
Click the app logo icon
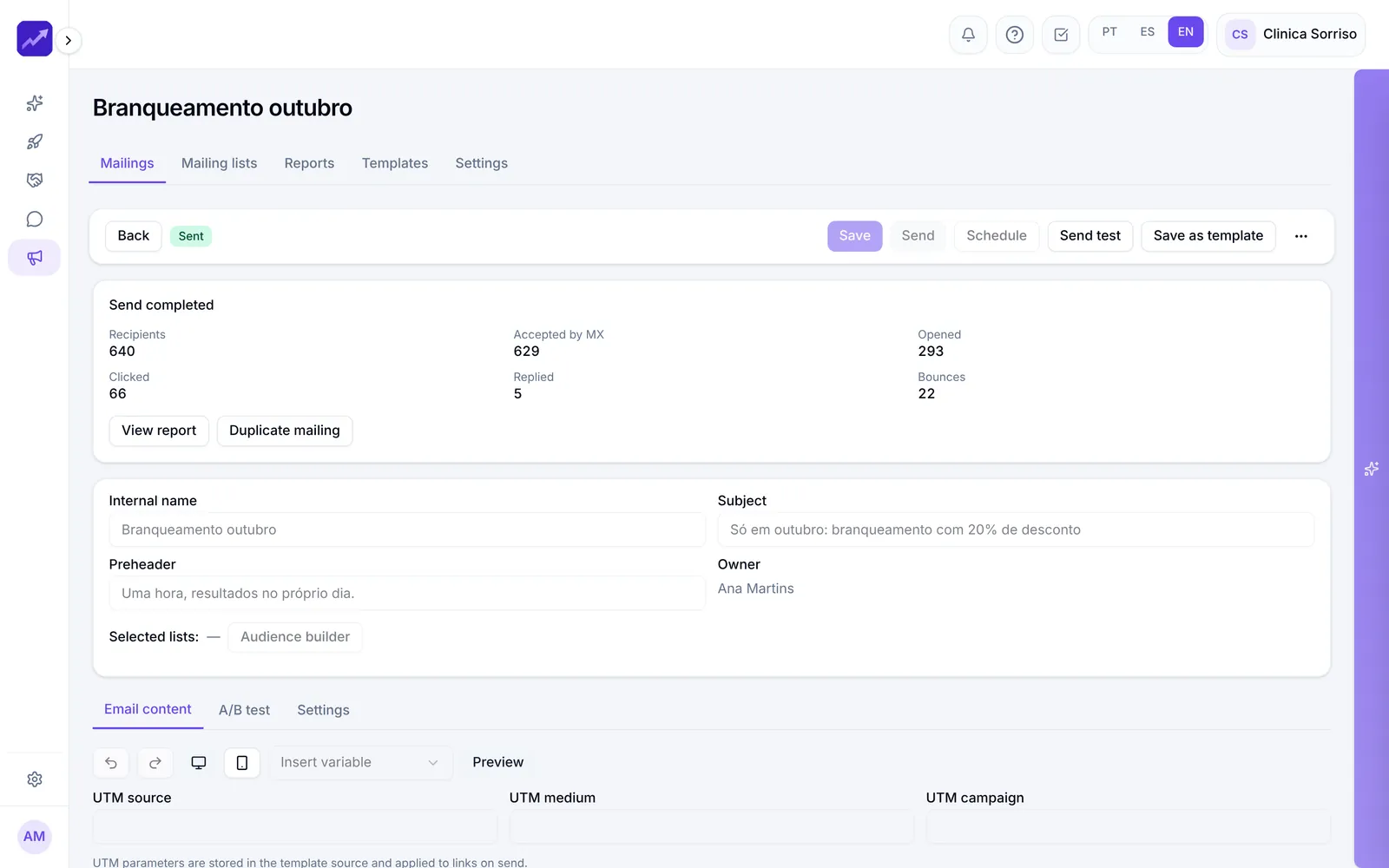[35, 39]
